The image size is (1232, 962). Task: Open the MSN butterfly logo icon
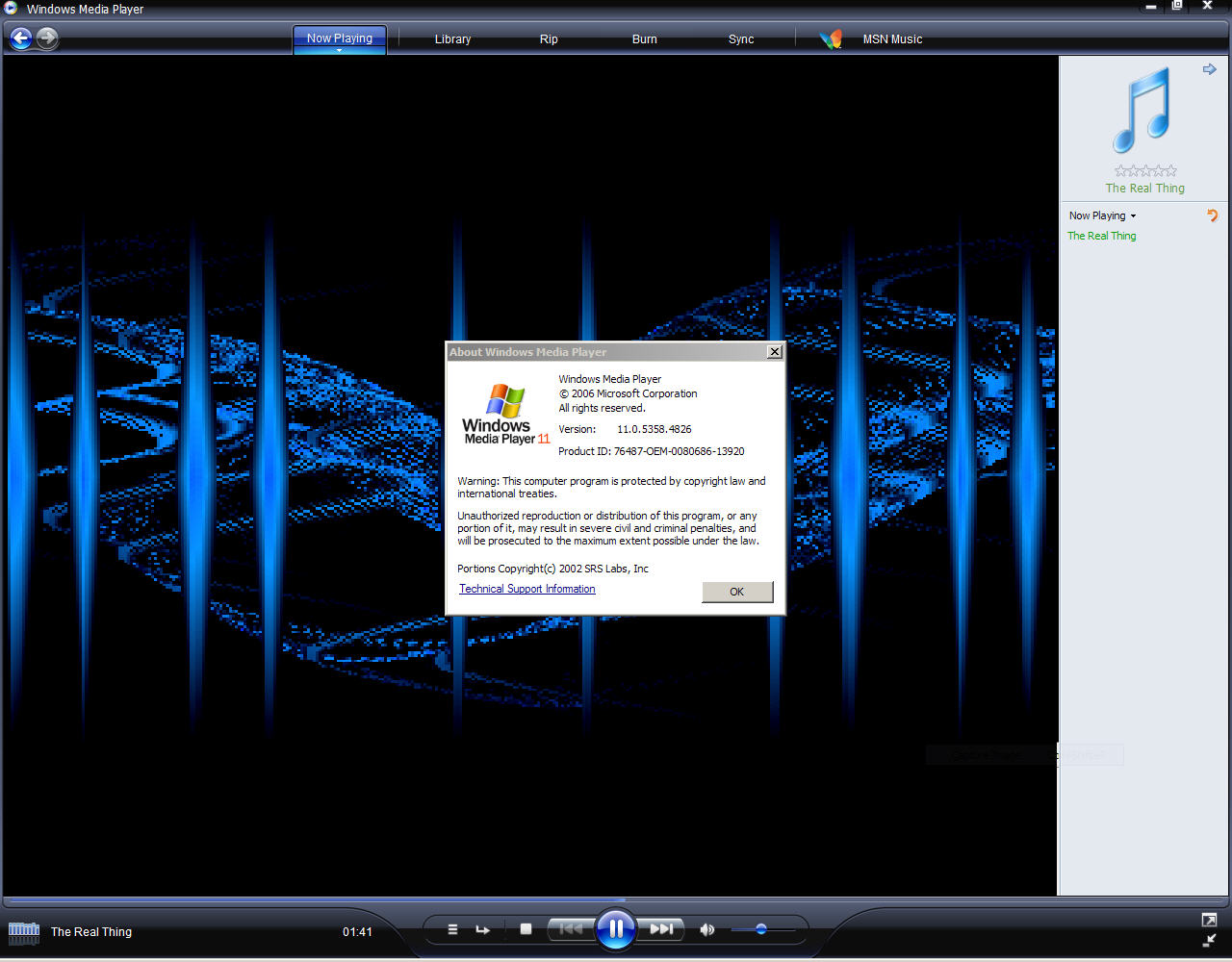(831, 39)
